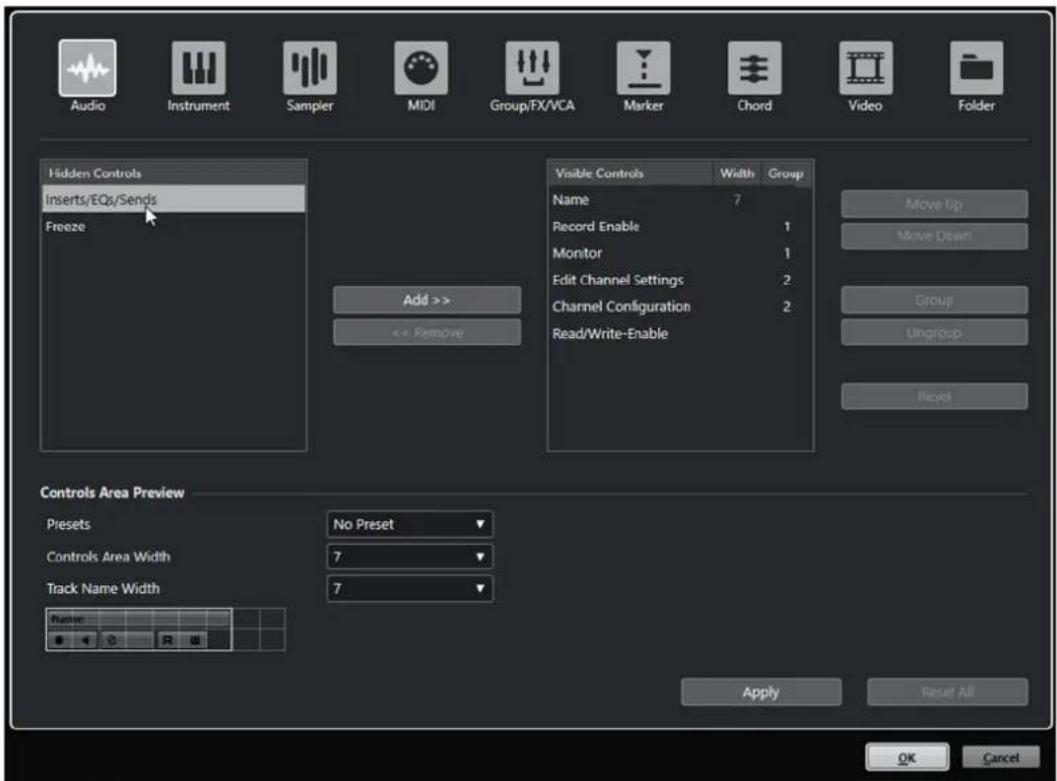This screenshot has width=1057, height=781.
Task: Select Edit Channel Settings in Visible Controls
Action: pos(680,280)
